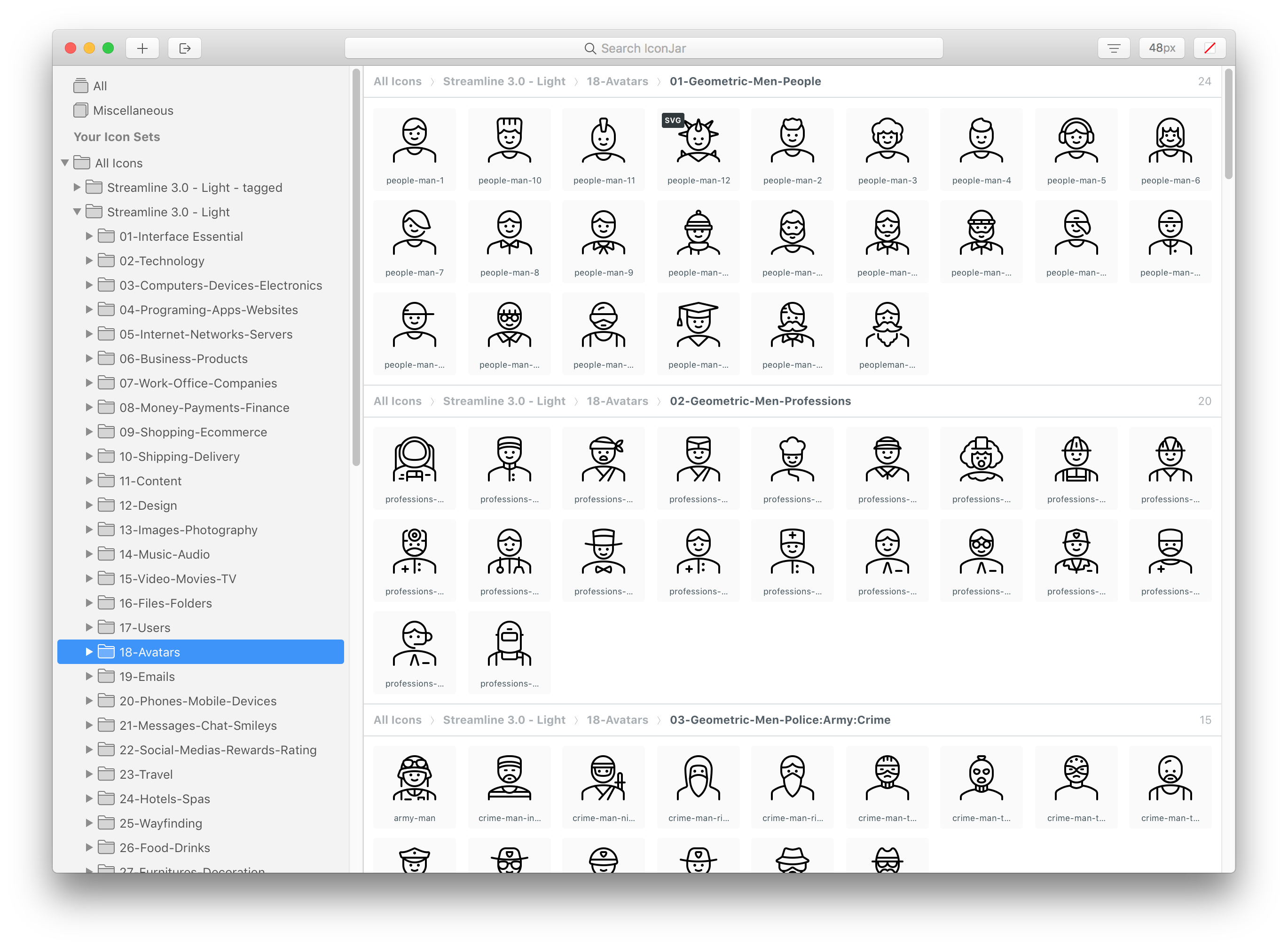Collapse the All Icons tree disclosure triangle

[x=65, y=163]
